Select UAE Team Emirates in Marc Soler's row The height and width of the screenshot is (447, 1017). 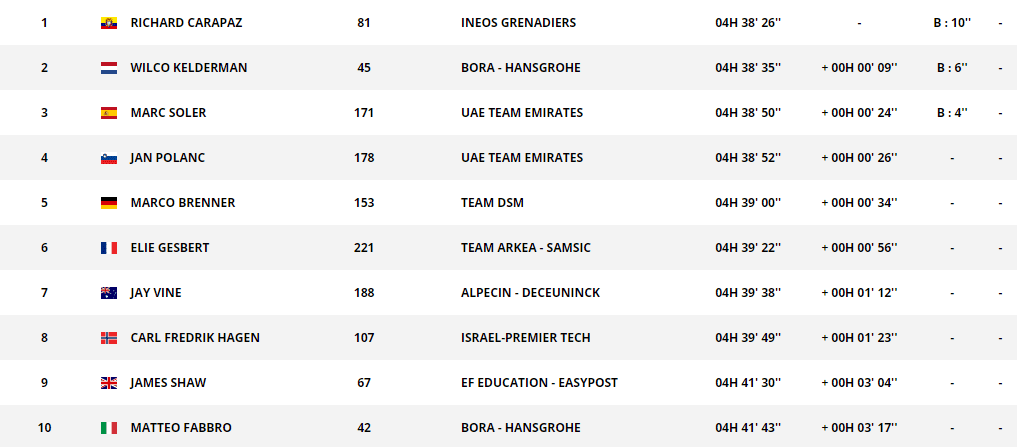point(522,113)
